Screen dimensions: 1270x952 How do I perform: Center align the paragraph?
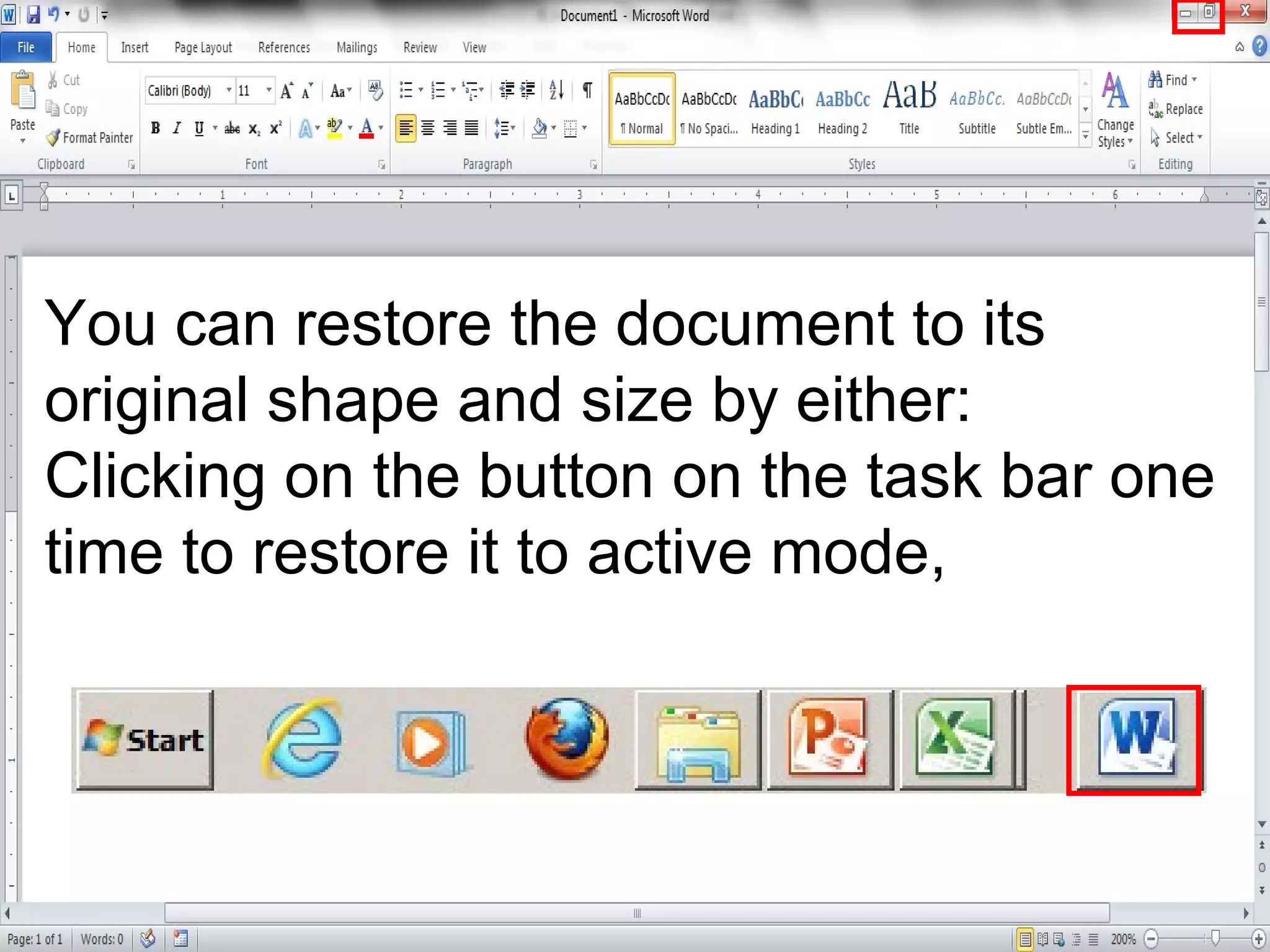(428, 128)
